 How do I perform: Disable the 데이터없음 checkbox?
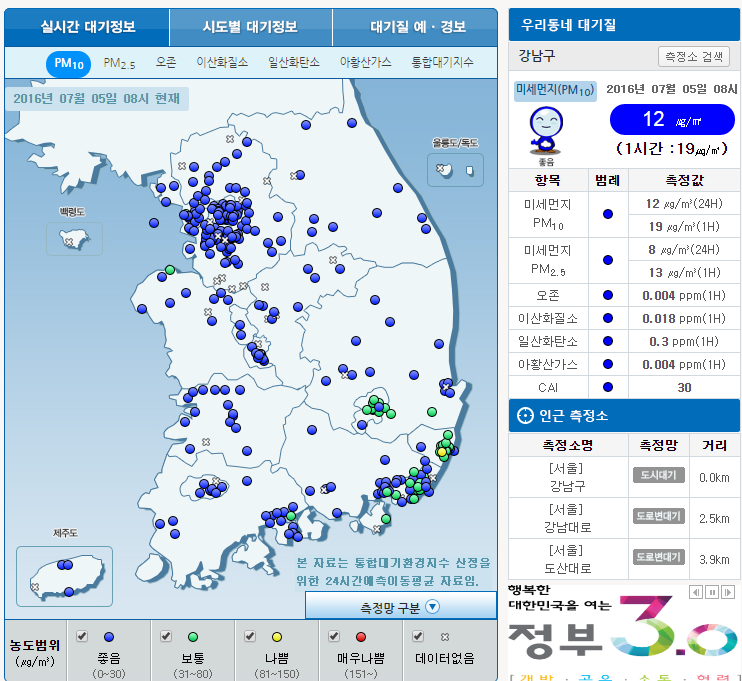(418, 636)
